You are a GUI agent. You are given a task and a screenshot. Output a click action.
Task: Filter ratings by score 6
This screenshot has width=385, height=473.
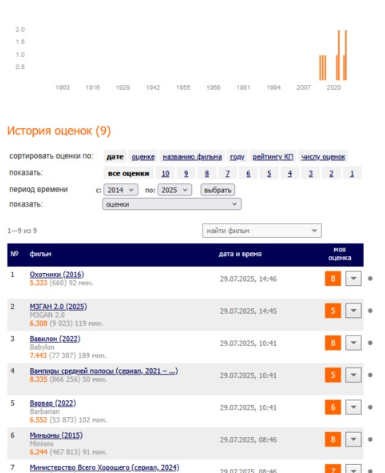[x=248, y=173]
